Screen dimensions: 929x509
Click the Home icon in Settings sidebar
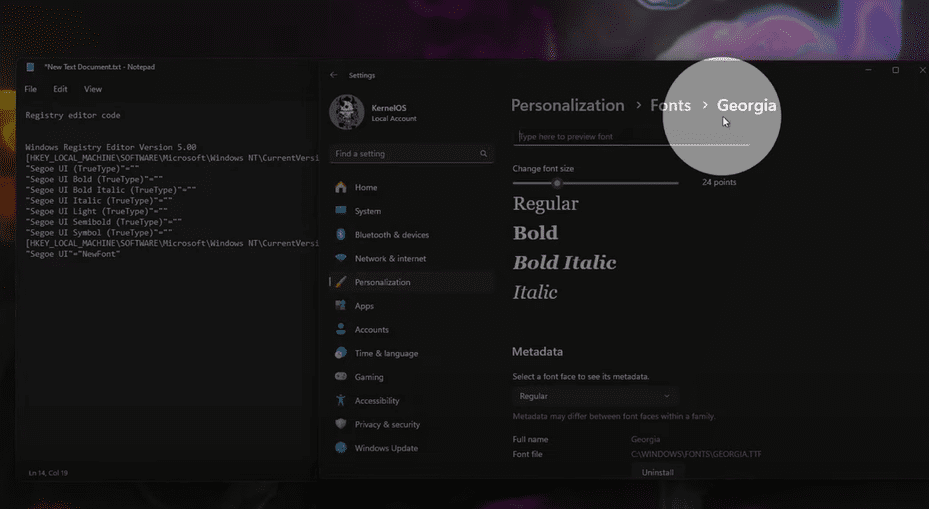(x=341, y=188)
